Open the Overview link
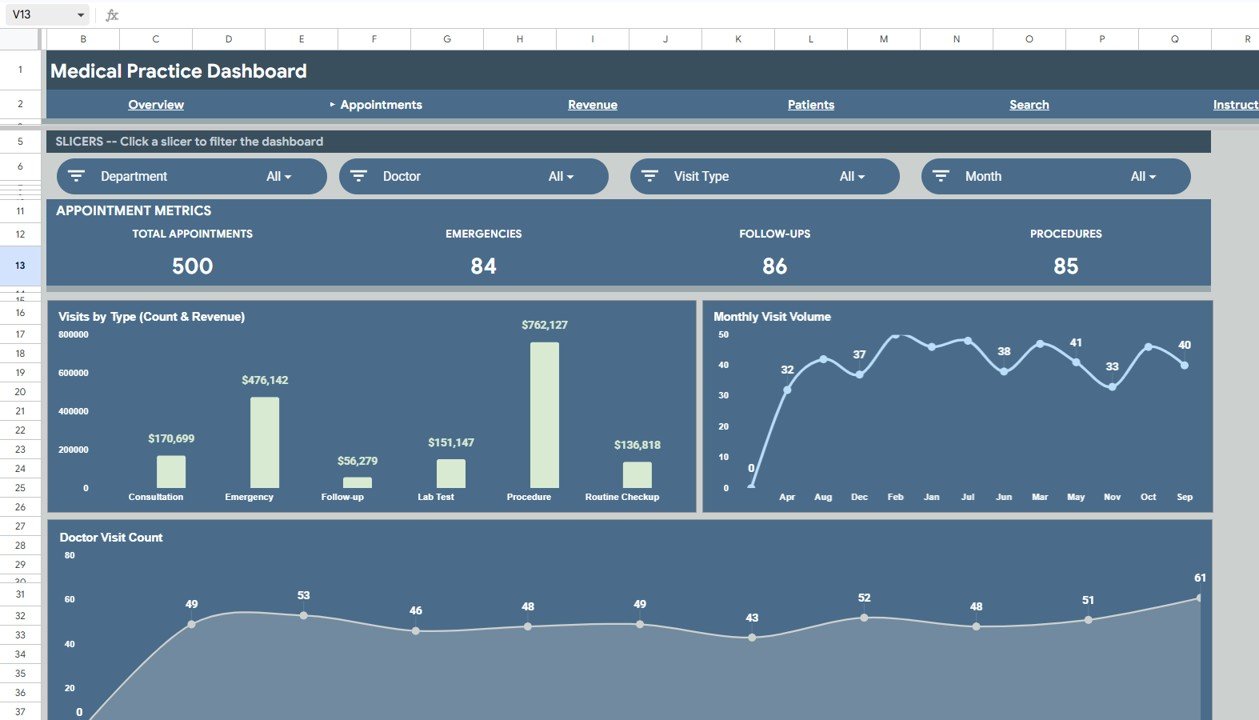Screen dimensions: 1259x720 pos(156,104)
